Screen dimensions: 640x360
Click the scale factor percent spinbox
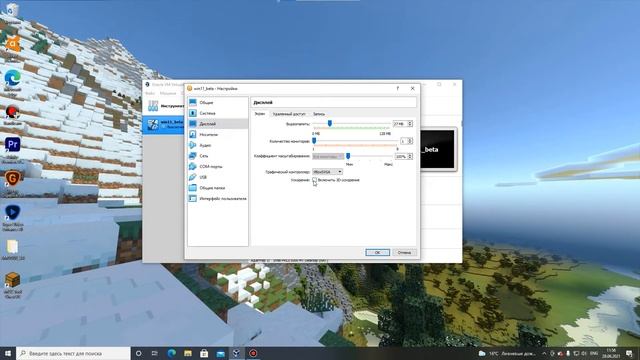[404, 156]
